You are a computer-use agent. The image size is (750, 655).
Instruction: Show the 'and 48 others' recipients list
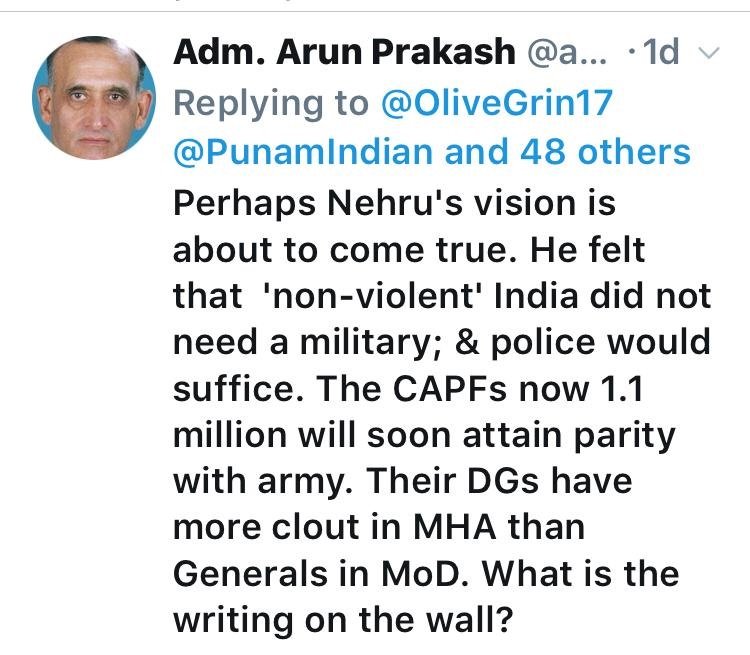pos(567,152)
